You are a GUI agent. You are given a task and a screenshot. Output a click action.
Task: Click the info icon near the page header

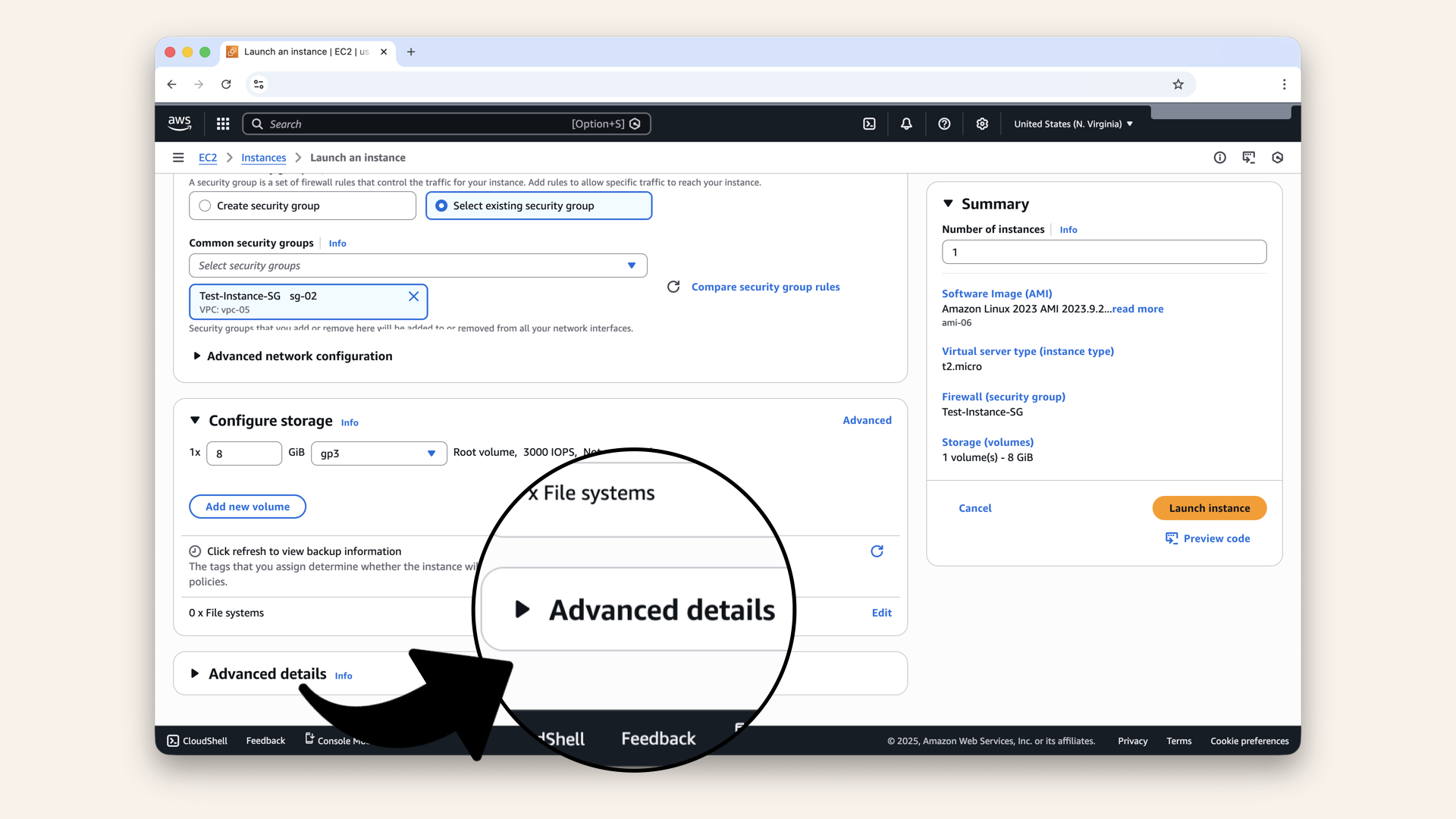(1219, 157)
